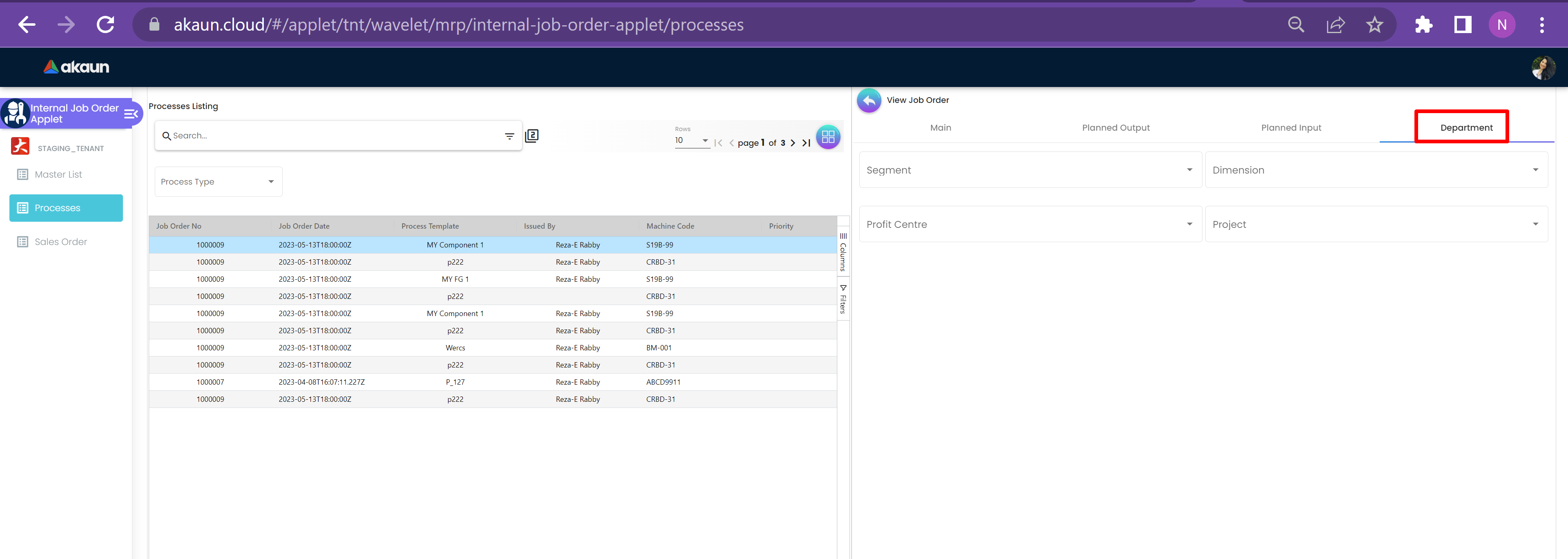Click the copy/duplicate icon beside search bar
1568x559 pixels.
(x=531, y=136)
